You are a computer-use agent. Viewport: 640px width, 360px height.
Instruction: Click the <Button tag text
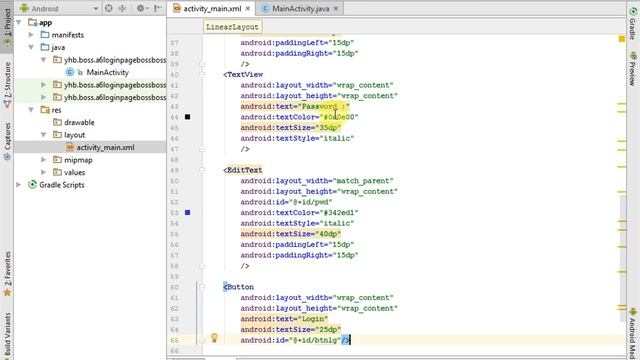[x=238, y=287]
